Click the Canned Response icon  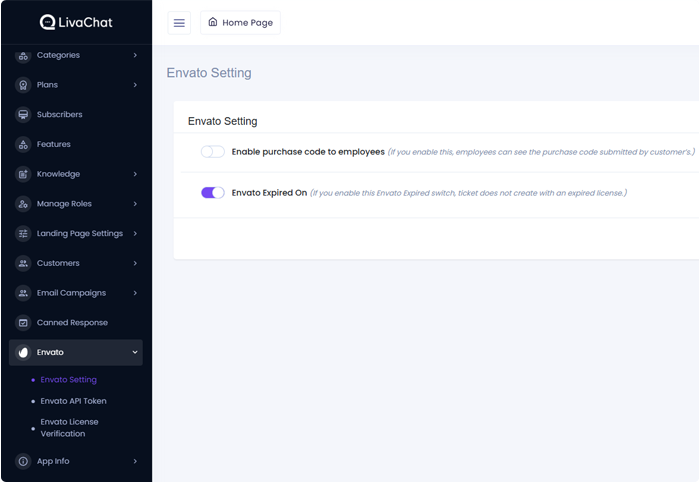[23, 323]
